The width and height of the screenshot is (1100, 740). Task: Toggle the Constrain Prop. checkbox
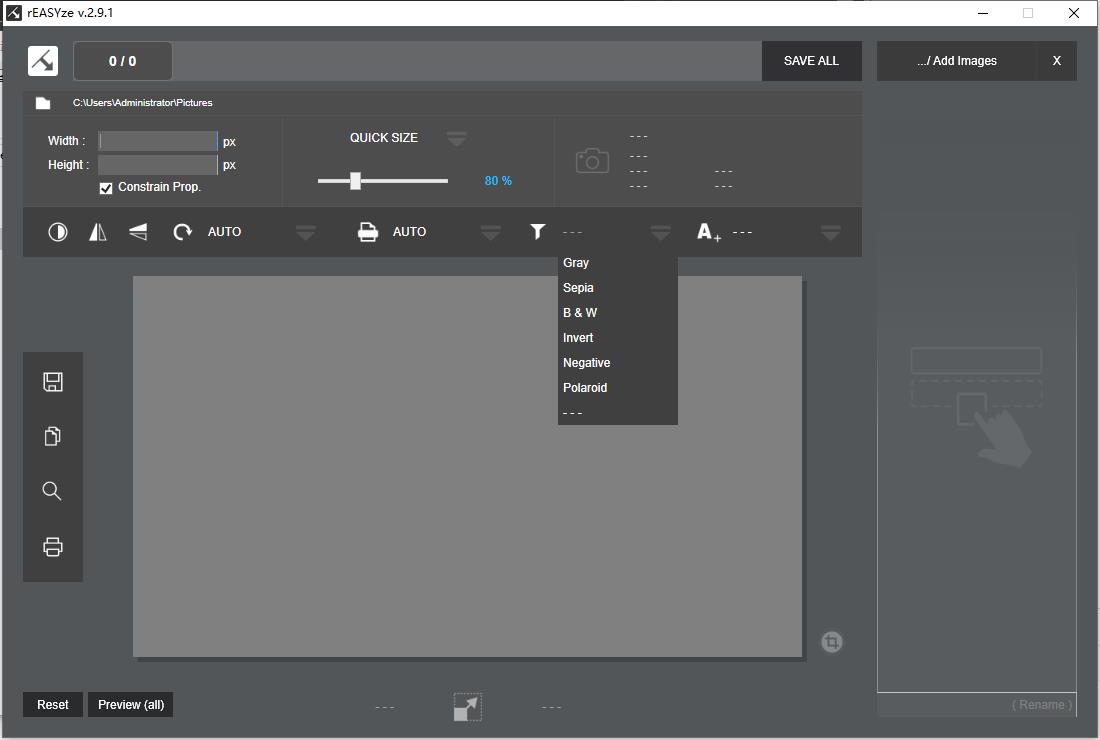106,188
